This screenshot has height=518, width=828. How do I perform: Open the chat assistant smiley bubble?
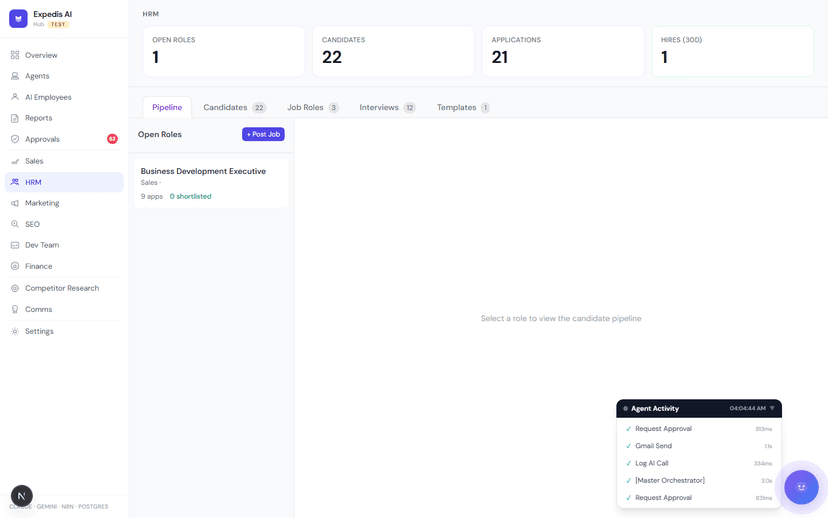[801, 487]
